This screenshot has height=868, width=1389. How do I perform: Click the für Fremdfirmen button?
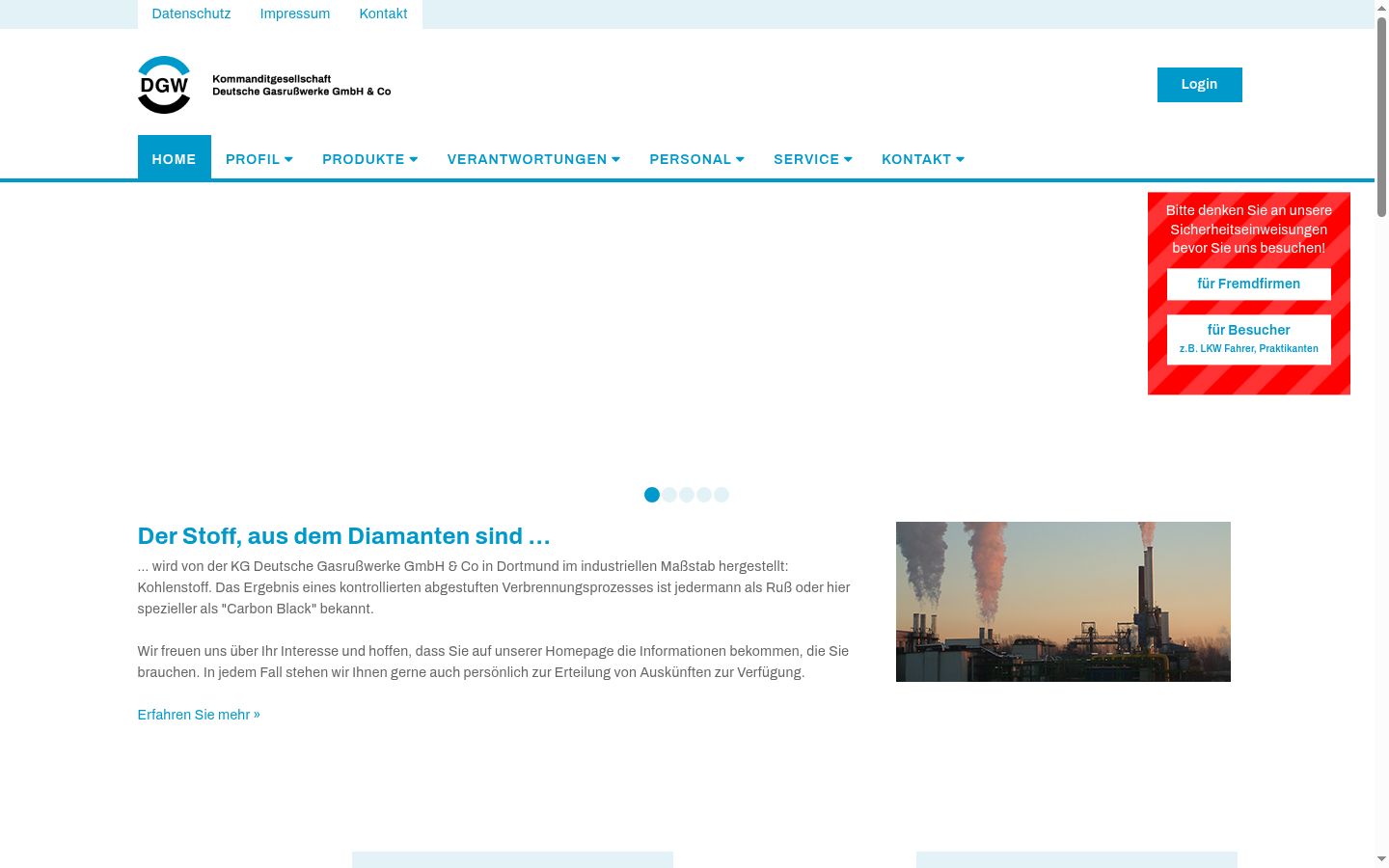pyautogui.click(x=1248, y=284)
